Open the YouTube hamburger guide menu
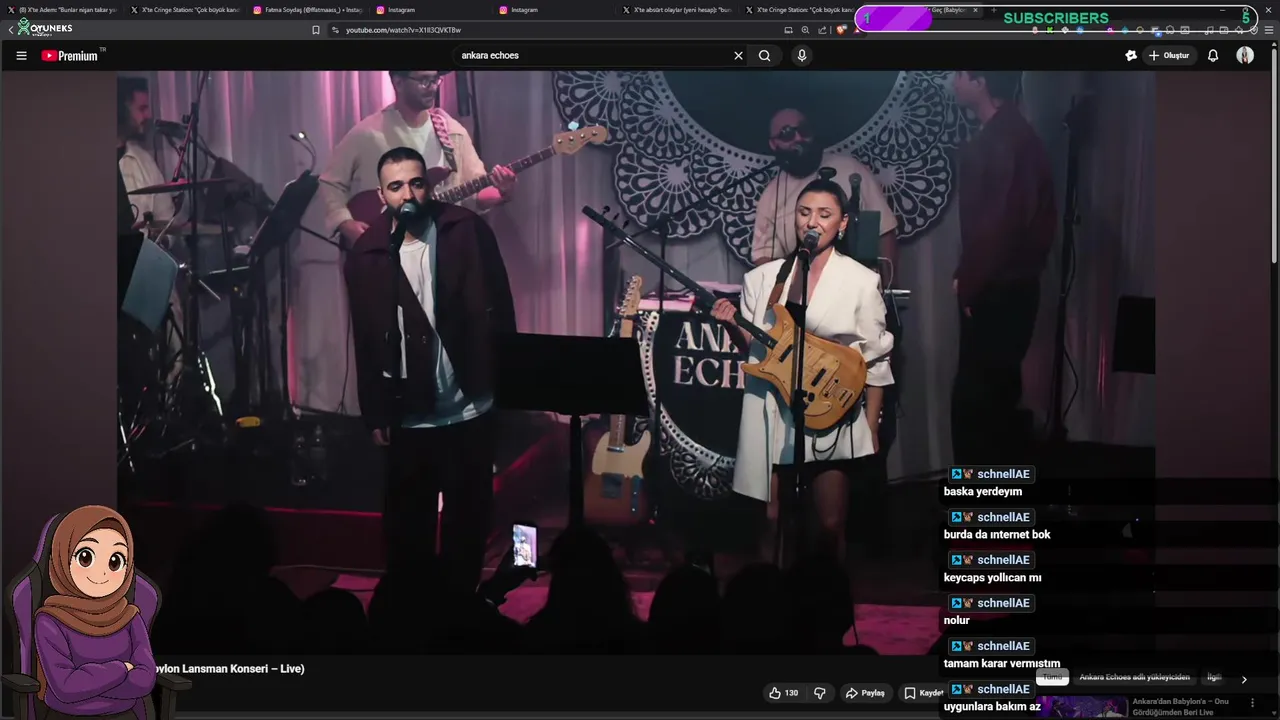Image resolution: width=1280 pixels, height=720 pixels. pyautogui.click(x=21, y=56)
